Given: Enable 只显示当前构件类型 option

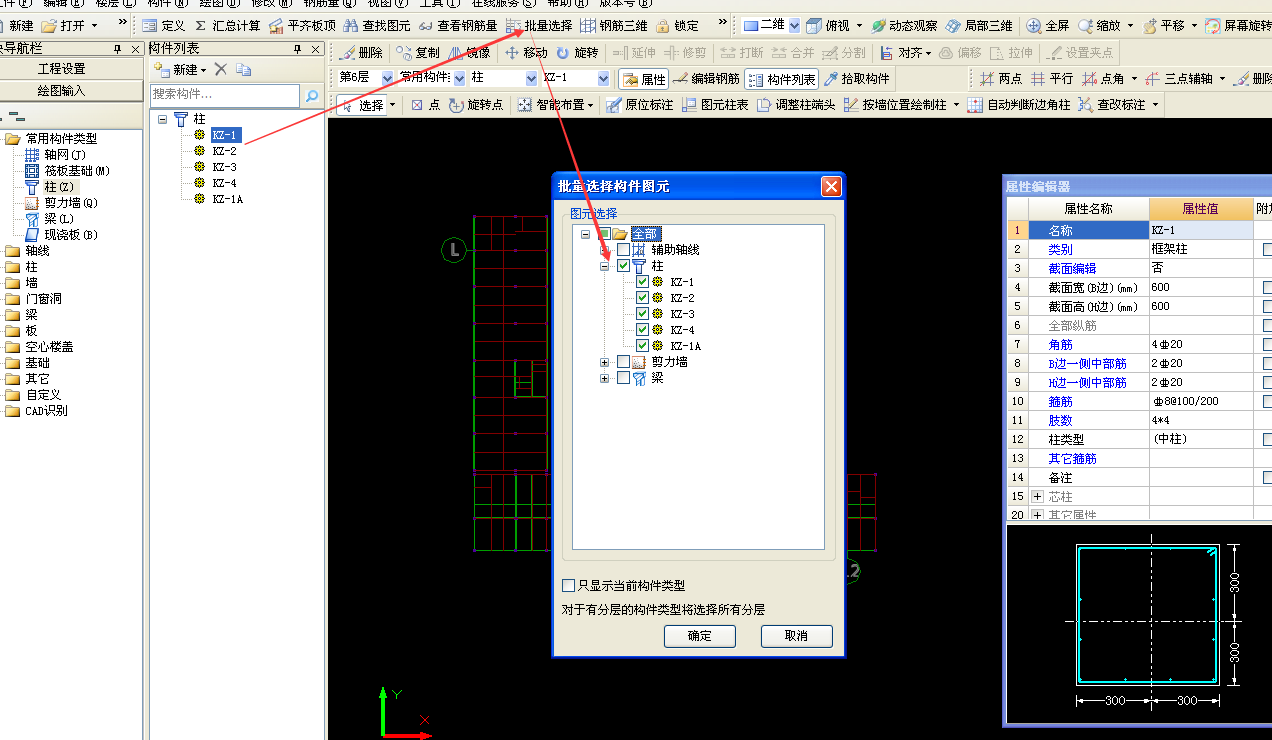Looking at the screenshot, I should click(569, 586).
